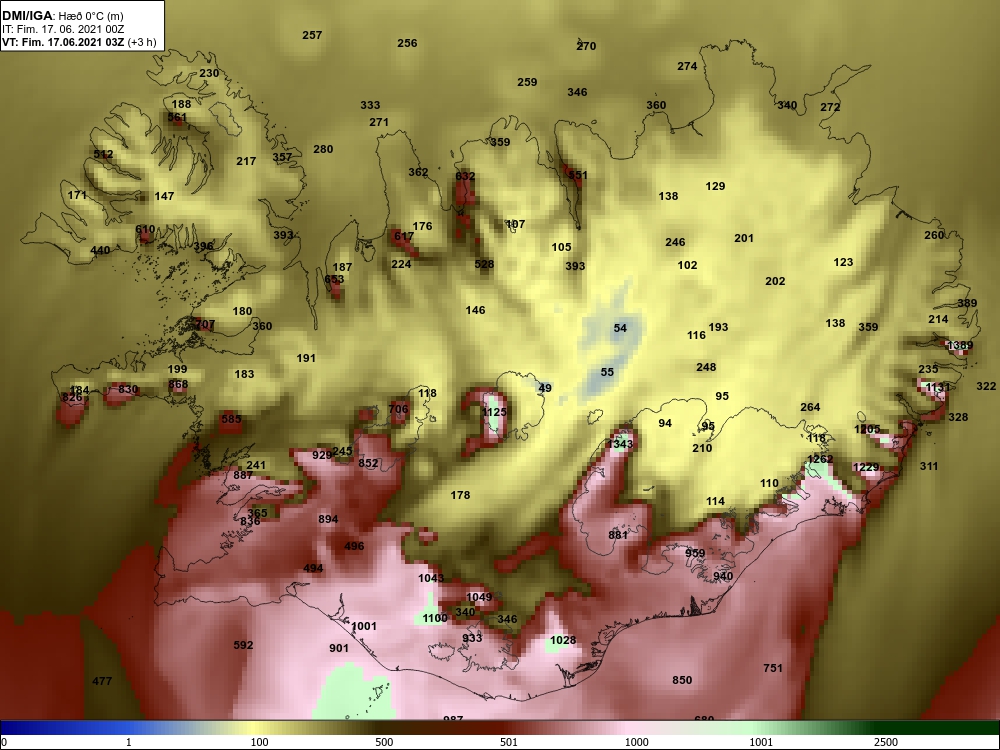
Task: Click the map value '929'
Action: tap(322, 455)
